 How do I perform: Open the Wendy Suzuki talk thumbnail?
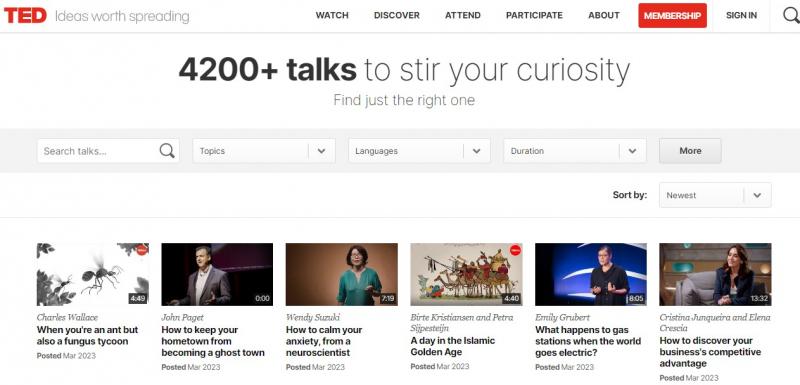click(342, 274)
